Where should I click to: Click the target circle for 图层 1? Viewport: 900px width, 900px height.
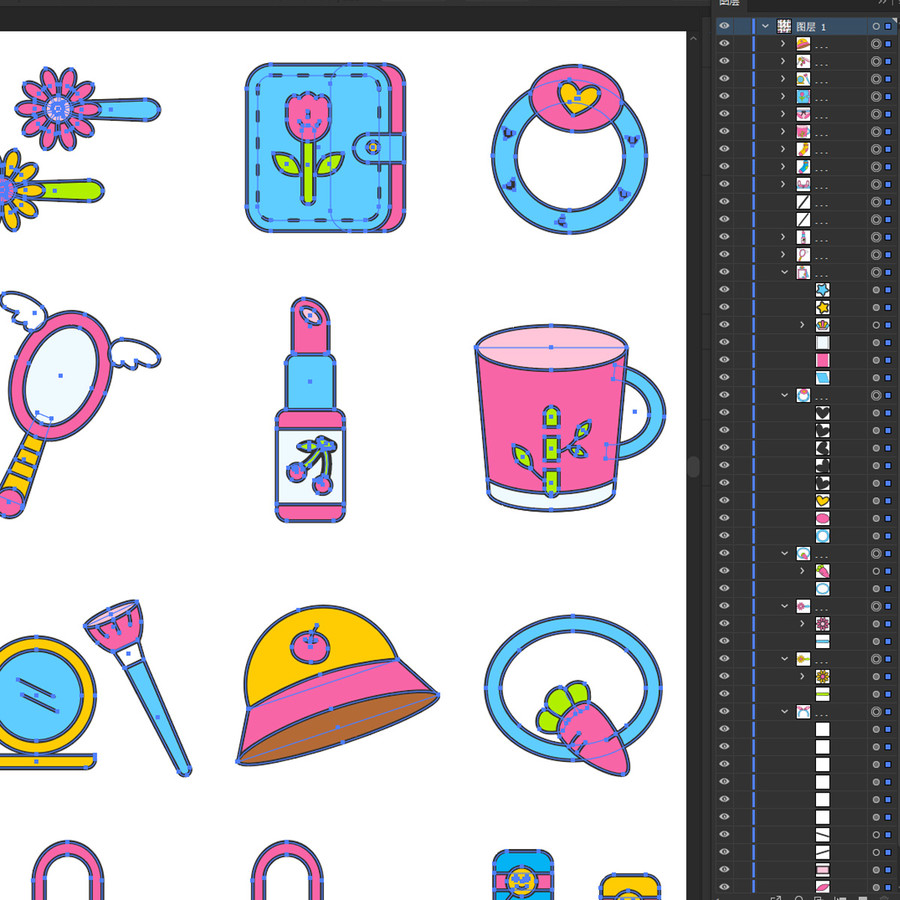[876, 26]
